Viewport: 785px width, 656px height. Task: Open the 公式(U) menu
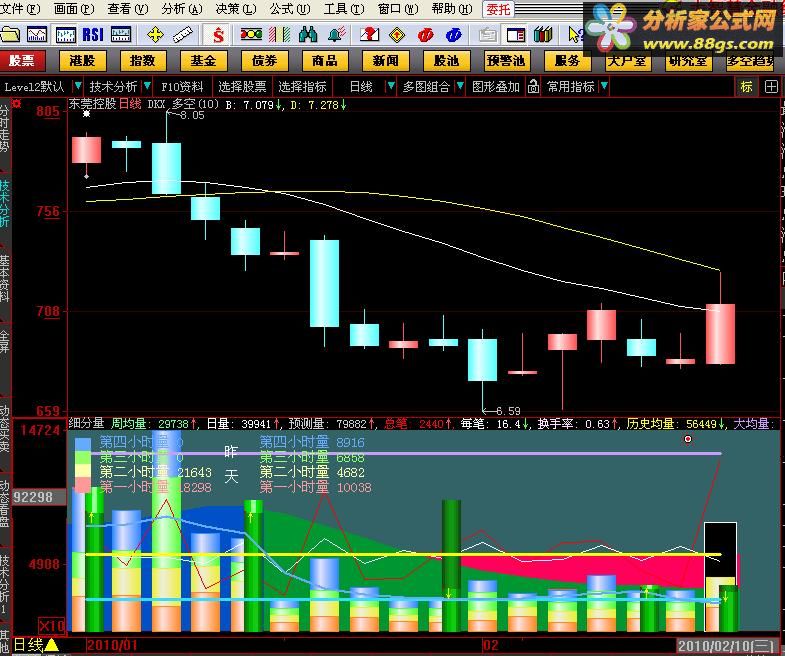point(290,9)
